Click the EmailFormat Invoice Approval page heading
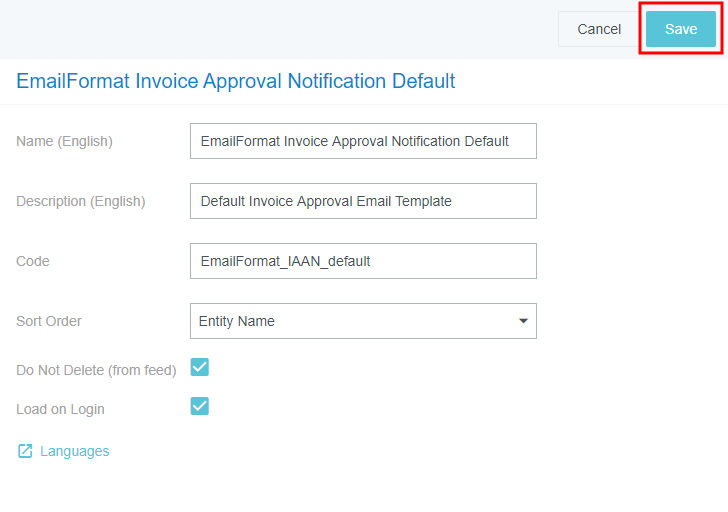The height and width of the screenshot is (512, 728). click(236, 81)
